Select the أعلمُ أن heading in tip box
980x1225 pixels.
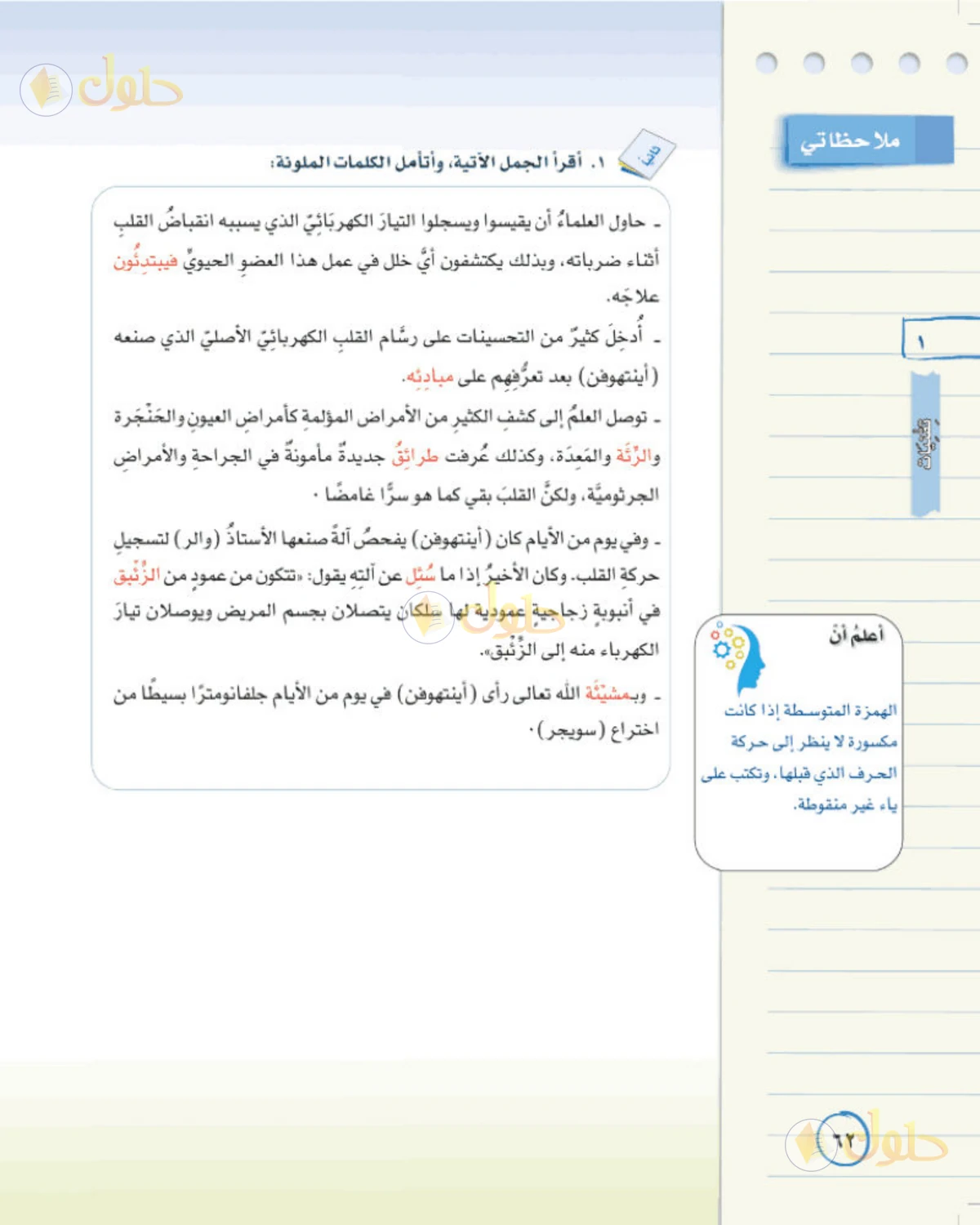[x=856, y=634]
